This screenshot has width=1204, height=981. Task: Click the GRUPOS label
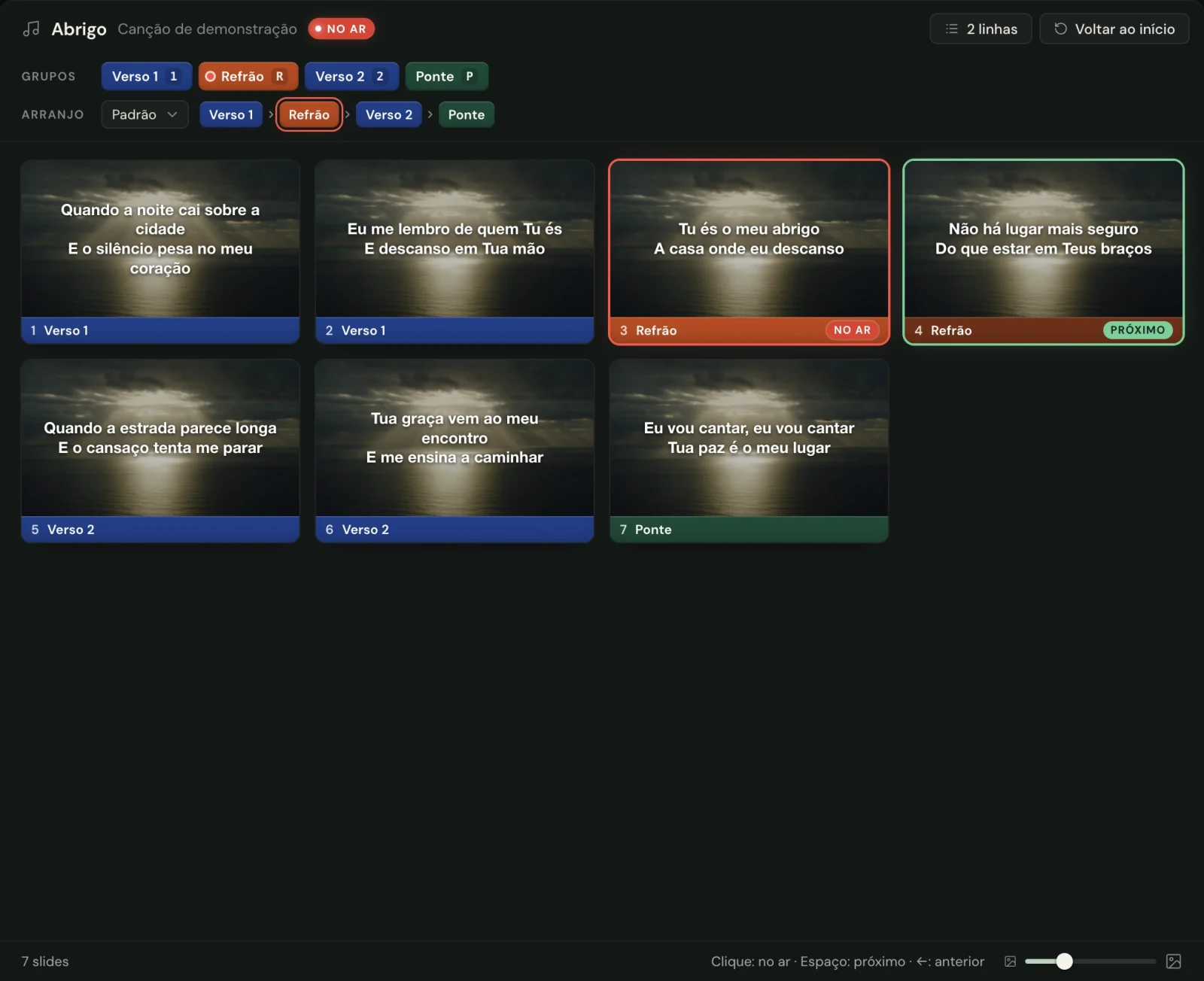coord(48,76)
